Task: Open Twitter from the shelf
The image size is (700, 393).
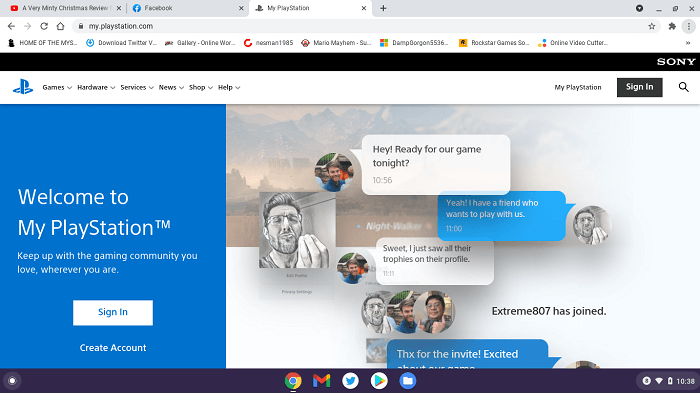Action: tap(350, 381)
